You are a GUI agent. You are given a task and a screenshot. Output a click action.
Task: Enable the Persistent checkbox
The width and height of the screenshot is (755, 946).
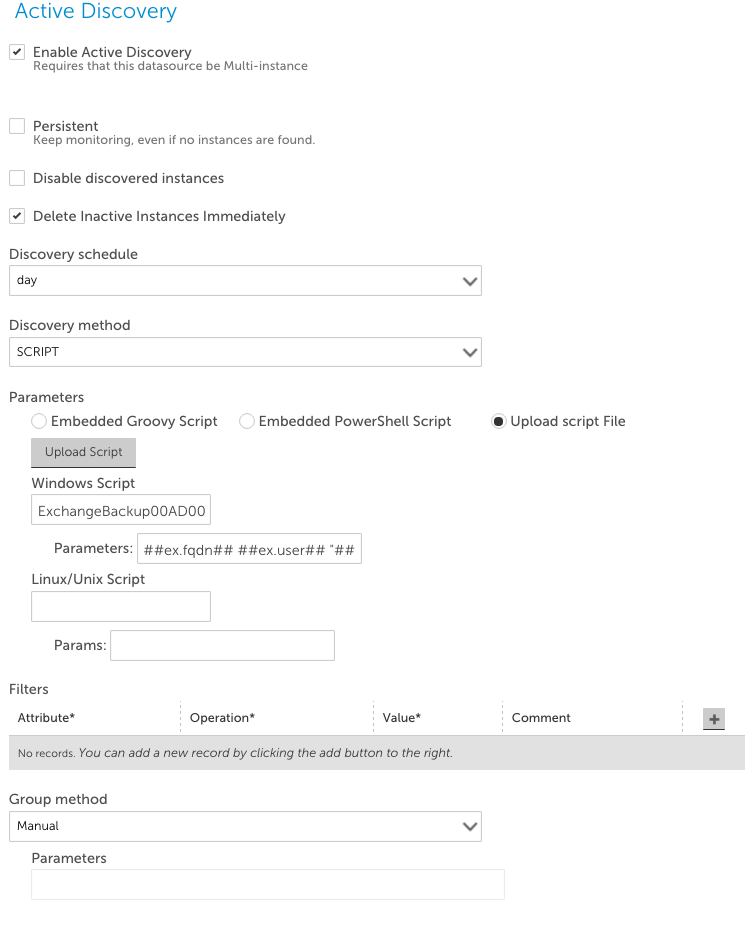pyautogui.click(x=17, y=126)
